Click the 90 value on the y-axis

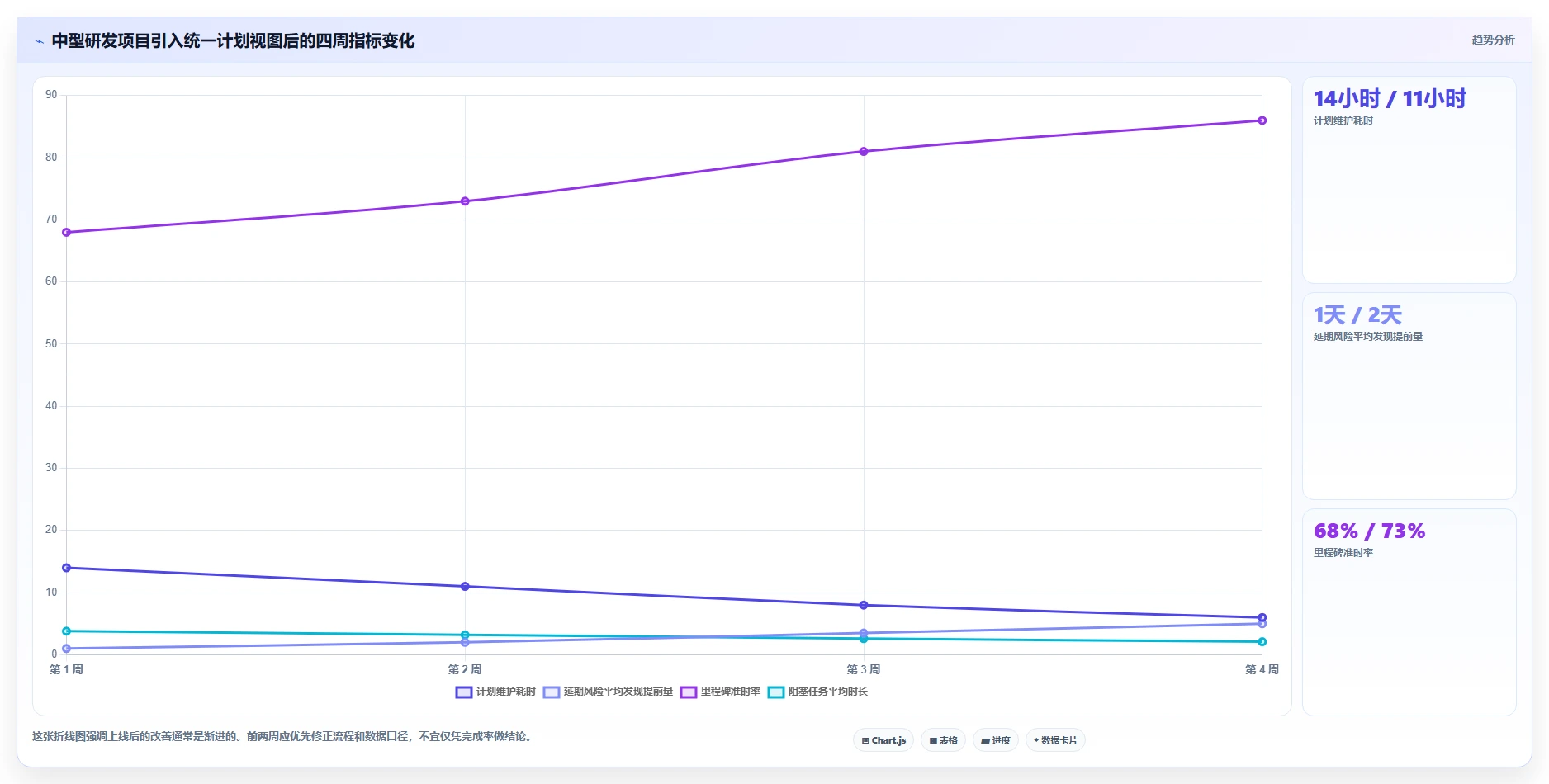[51, 95]
